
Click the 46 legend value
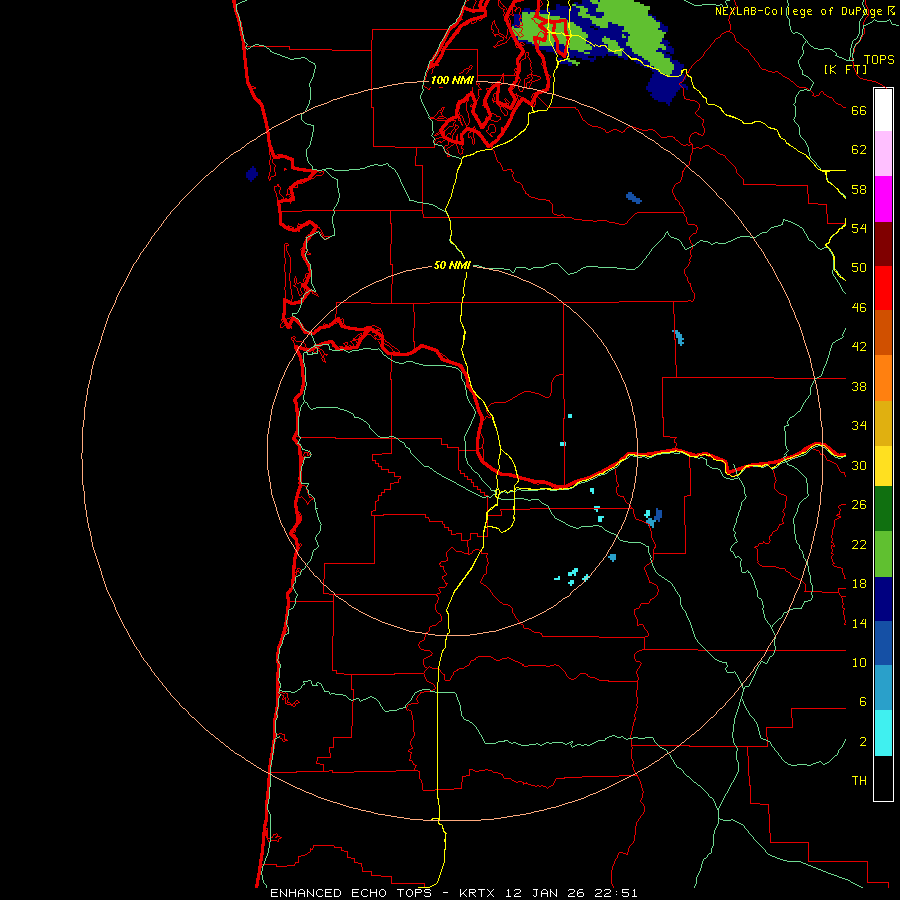coord(859,308)
